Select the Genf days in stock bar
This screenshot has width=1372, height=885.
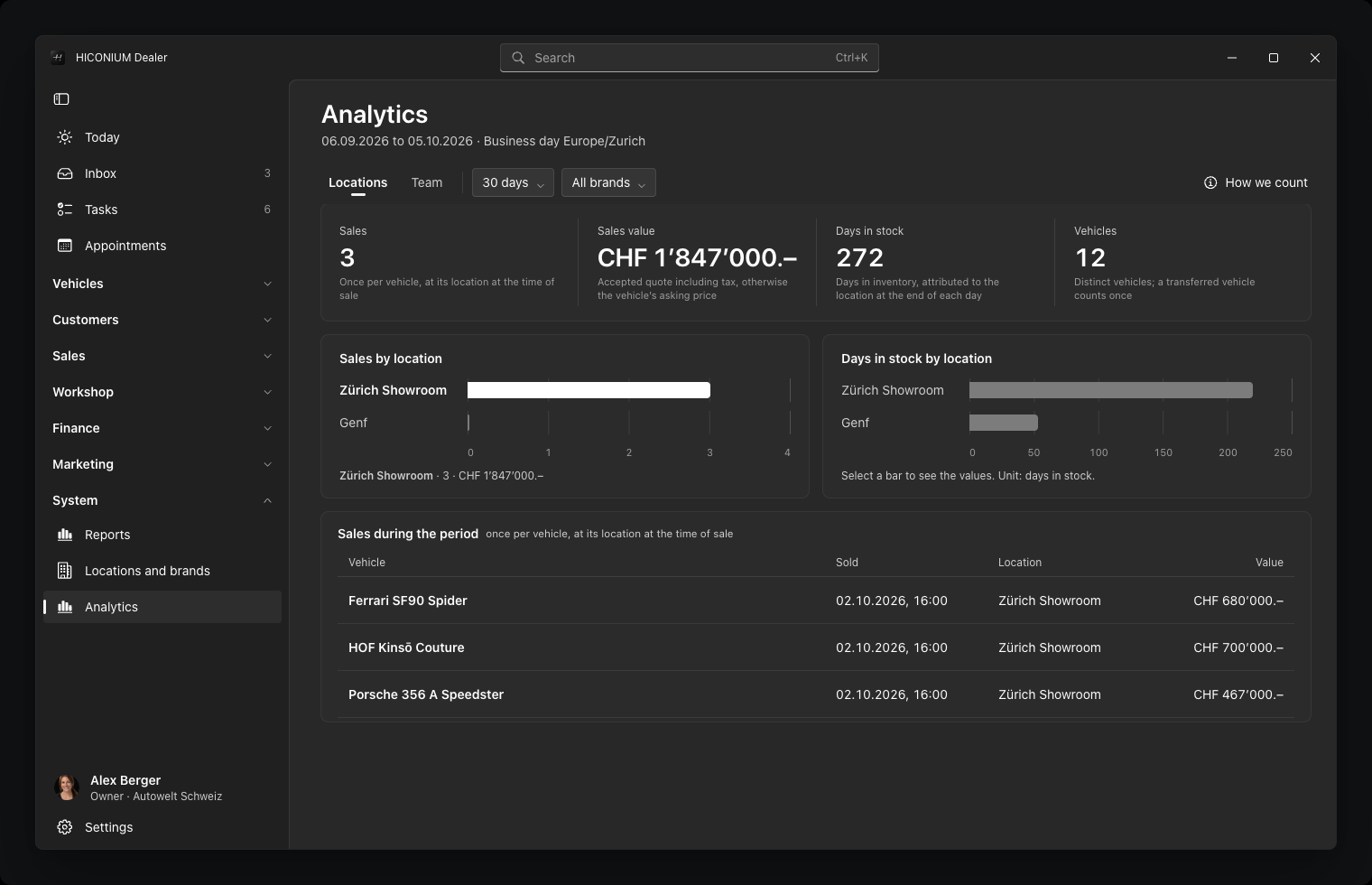coord(1004,423)
